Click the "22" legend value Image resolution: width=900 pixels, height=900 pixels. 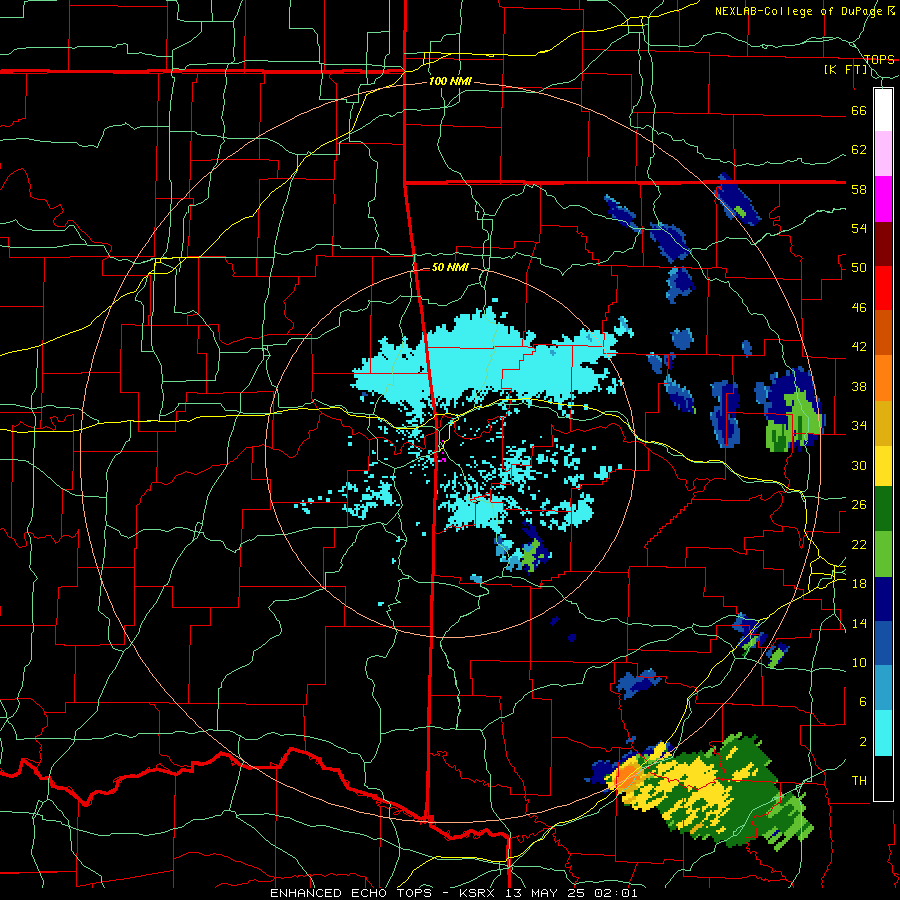(x=859, y=544)
